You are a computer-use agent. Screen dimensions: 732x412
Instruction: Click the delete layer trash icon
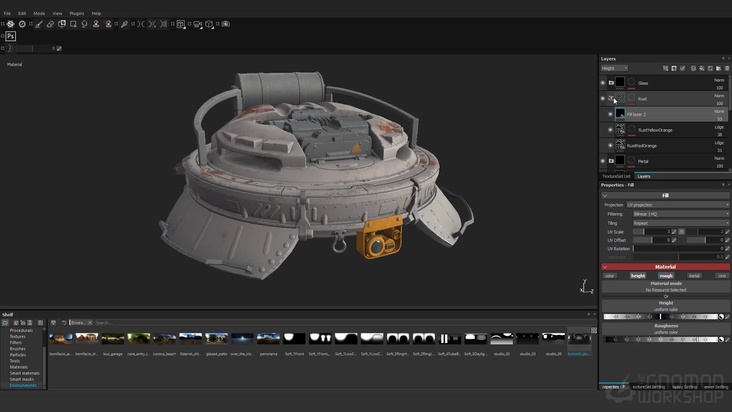(727, 68)
